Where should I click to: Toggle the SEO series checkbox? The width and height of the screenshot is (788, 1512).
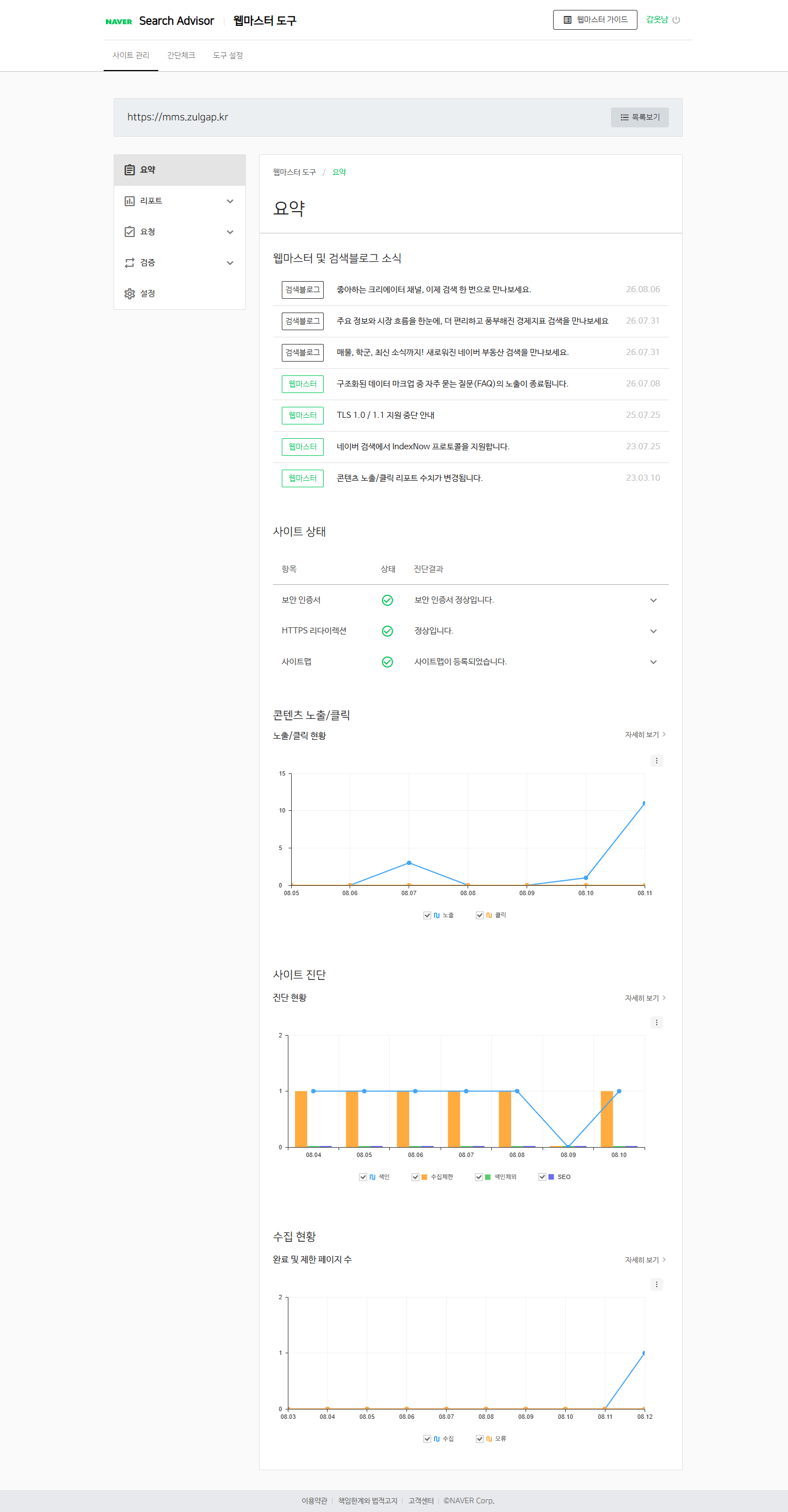543,1177
